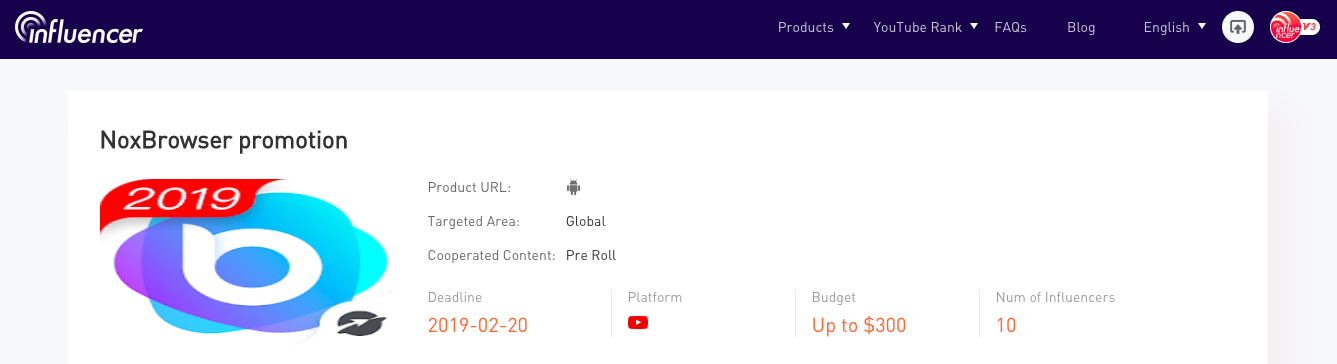Click the Influencer logo in header
Viewport: 1337px width, 364px height.
pos(79,28)
